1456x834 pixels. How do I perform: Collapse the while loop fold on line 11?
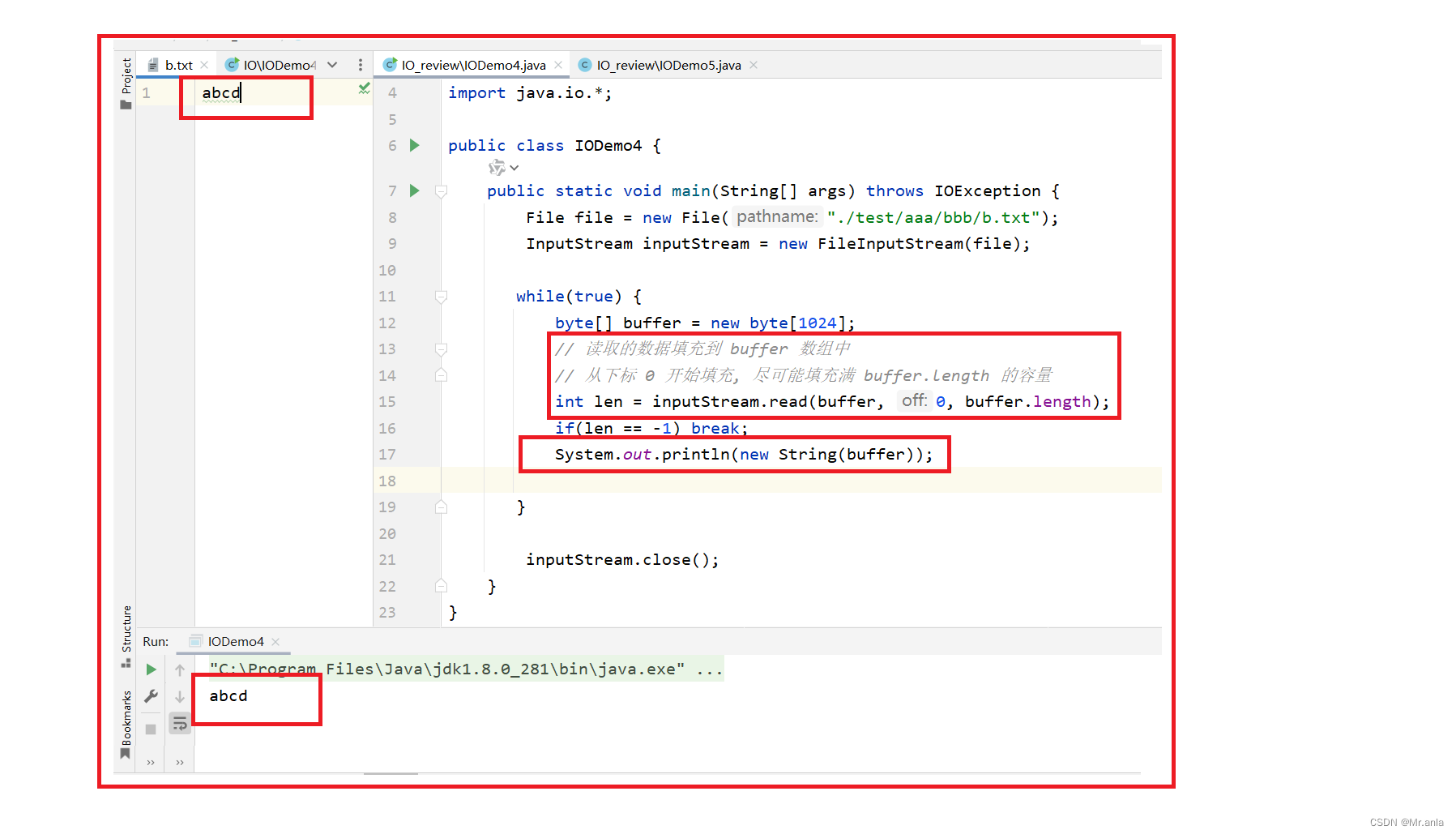tap(442, 297)
